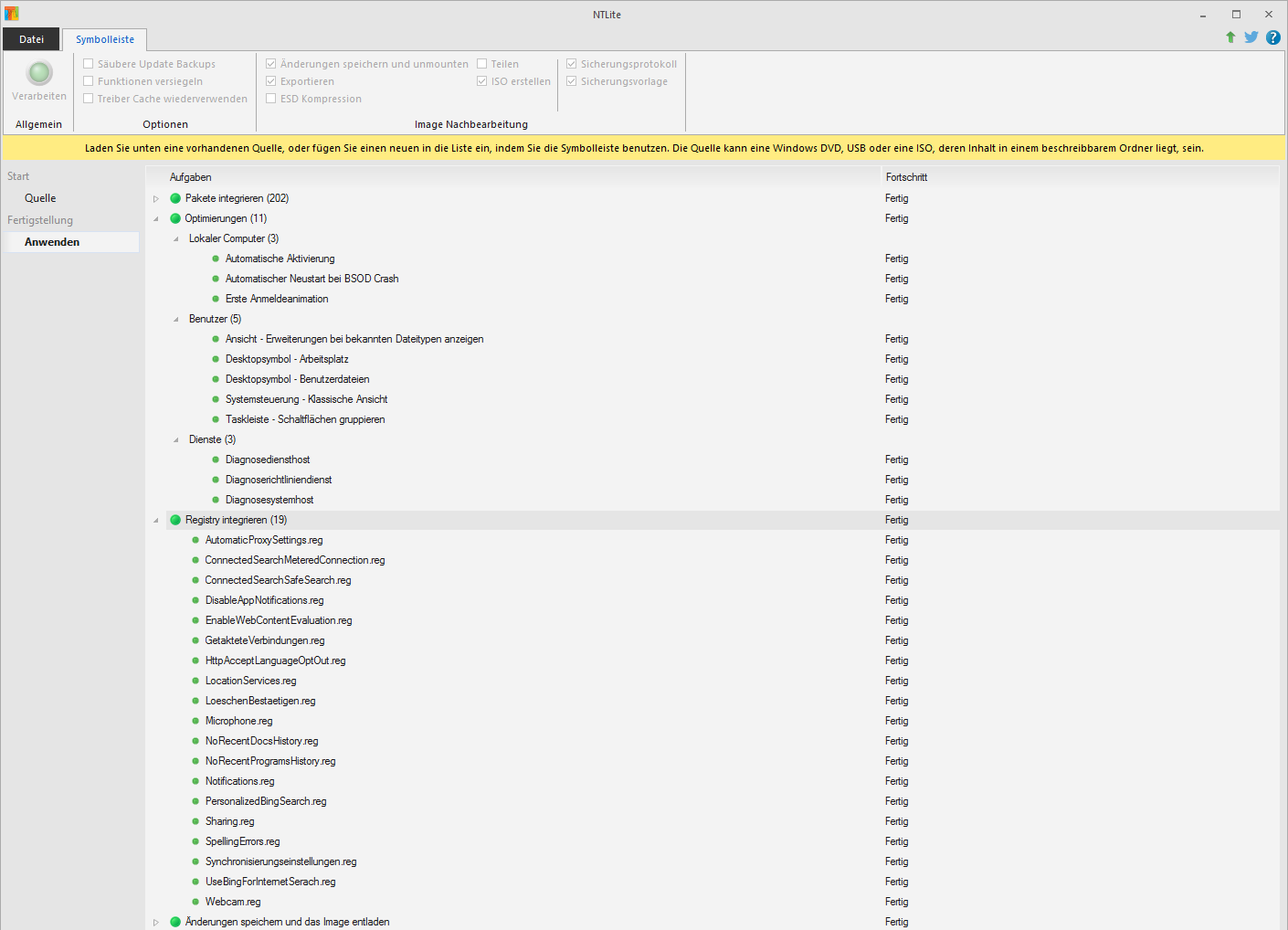
Task: Toggle ISO erstellen checkbox
Action: coord(482,81)
